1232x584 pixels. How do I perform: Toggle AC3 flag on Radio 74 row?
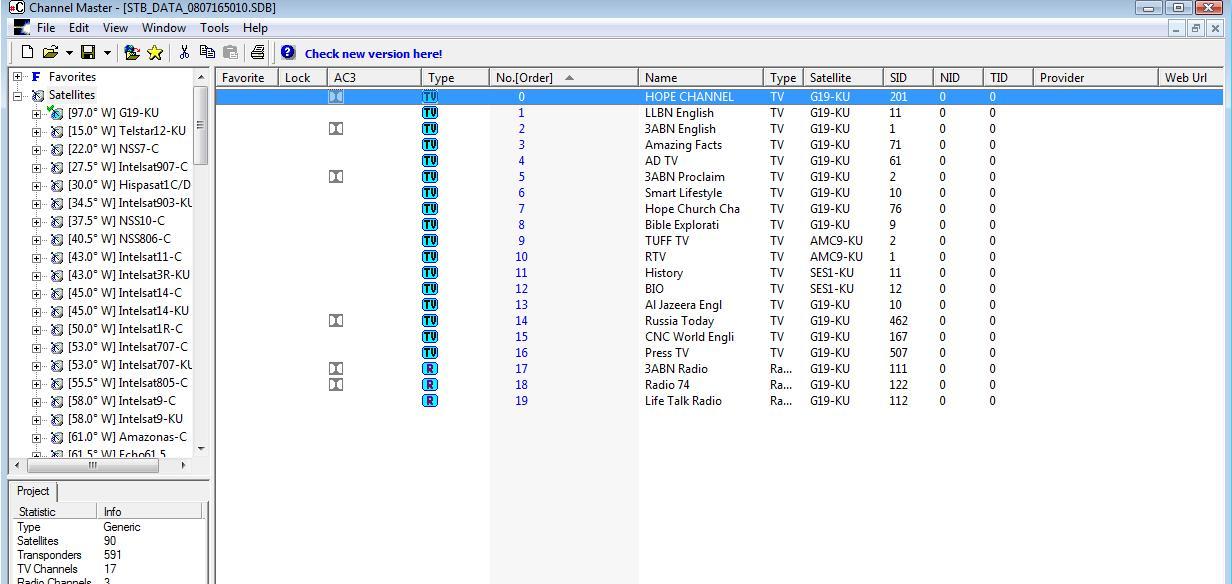[336, 385]
